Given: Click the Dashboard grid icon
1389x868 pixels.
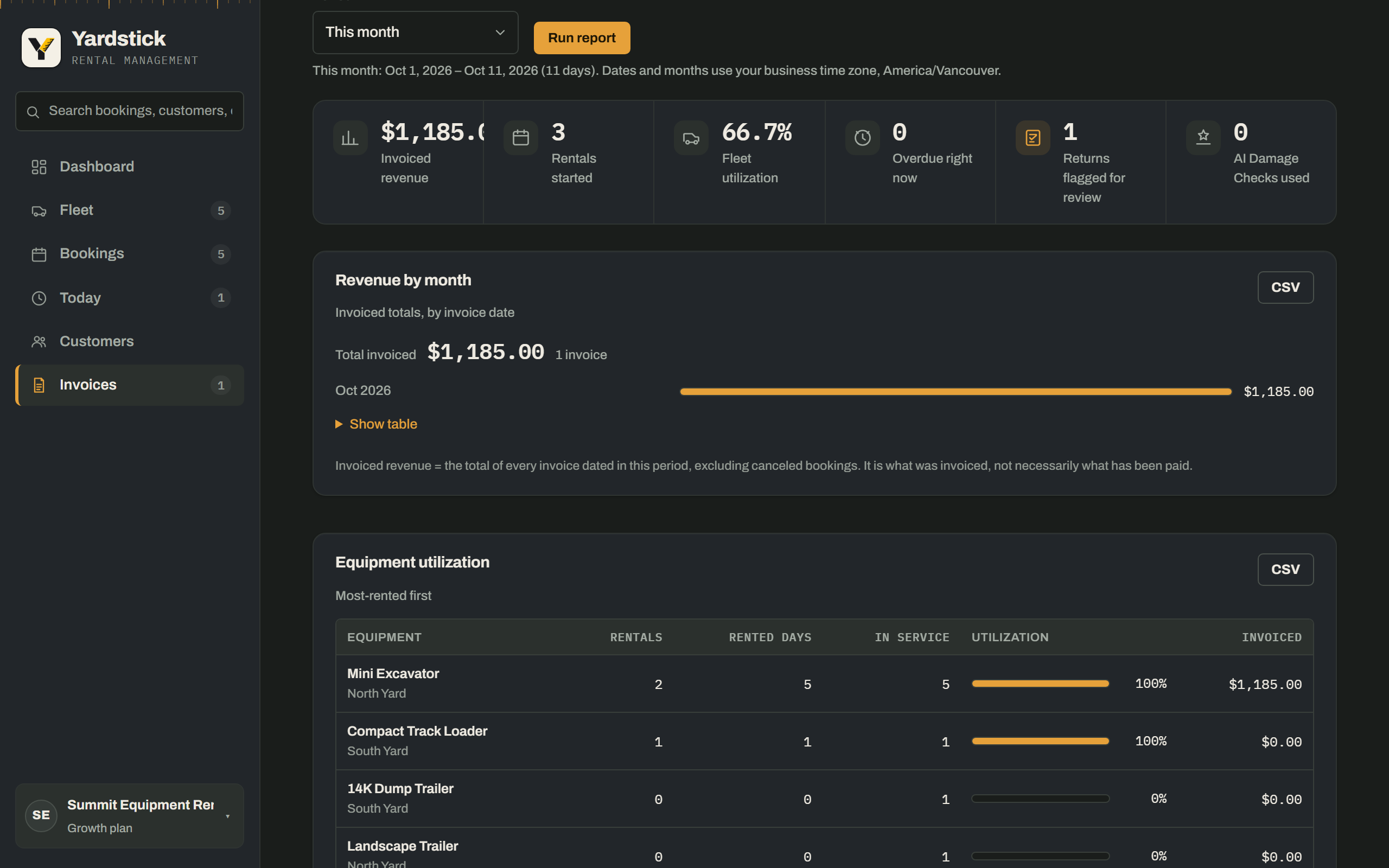Looking at the screenshot, I should (39, 167).
